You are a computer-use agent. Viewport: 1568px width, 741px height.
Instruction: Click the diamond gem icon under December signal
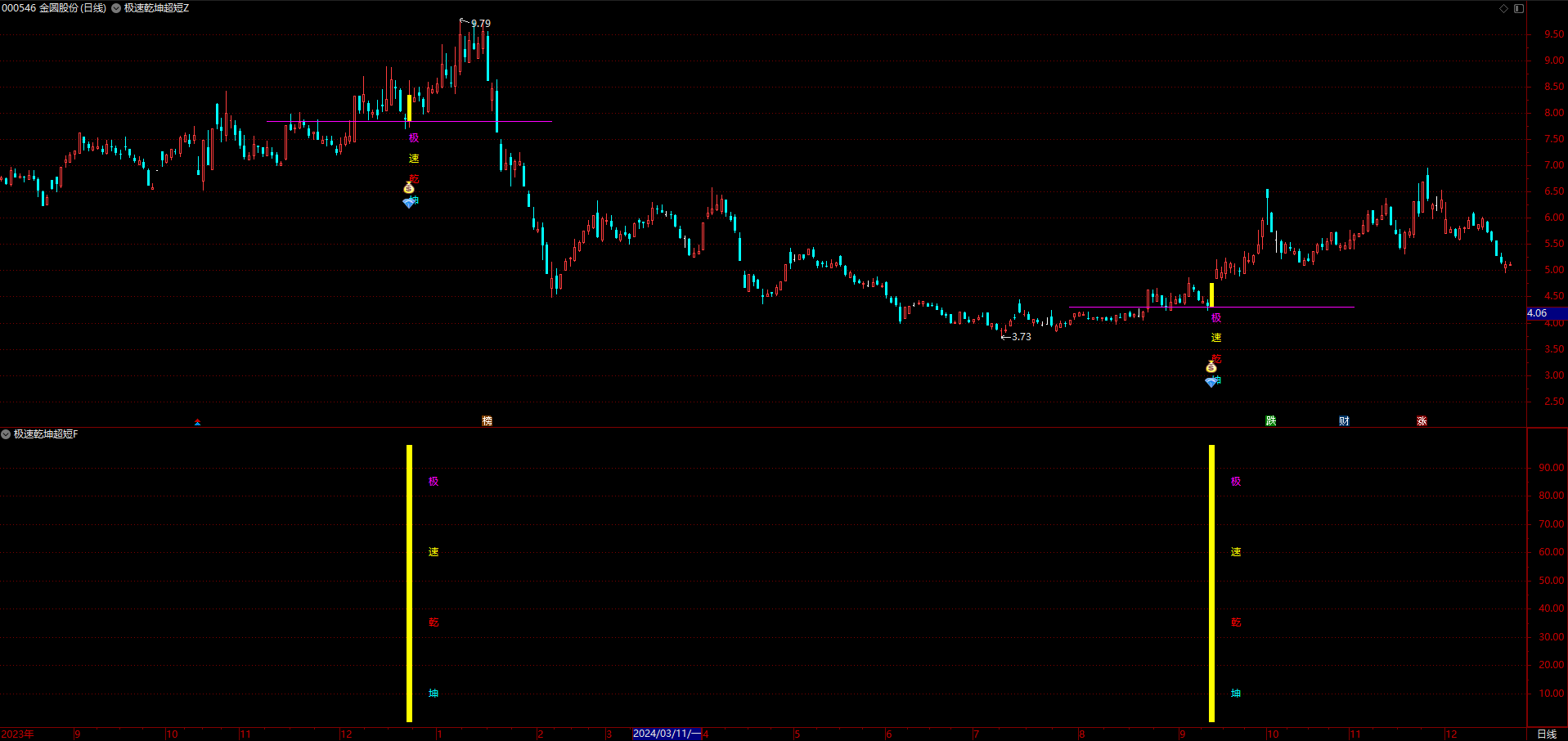(x=409, y=202)
